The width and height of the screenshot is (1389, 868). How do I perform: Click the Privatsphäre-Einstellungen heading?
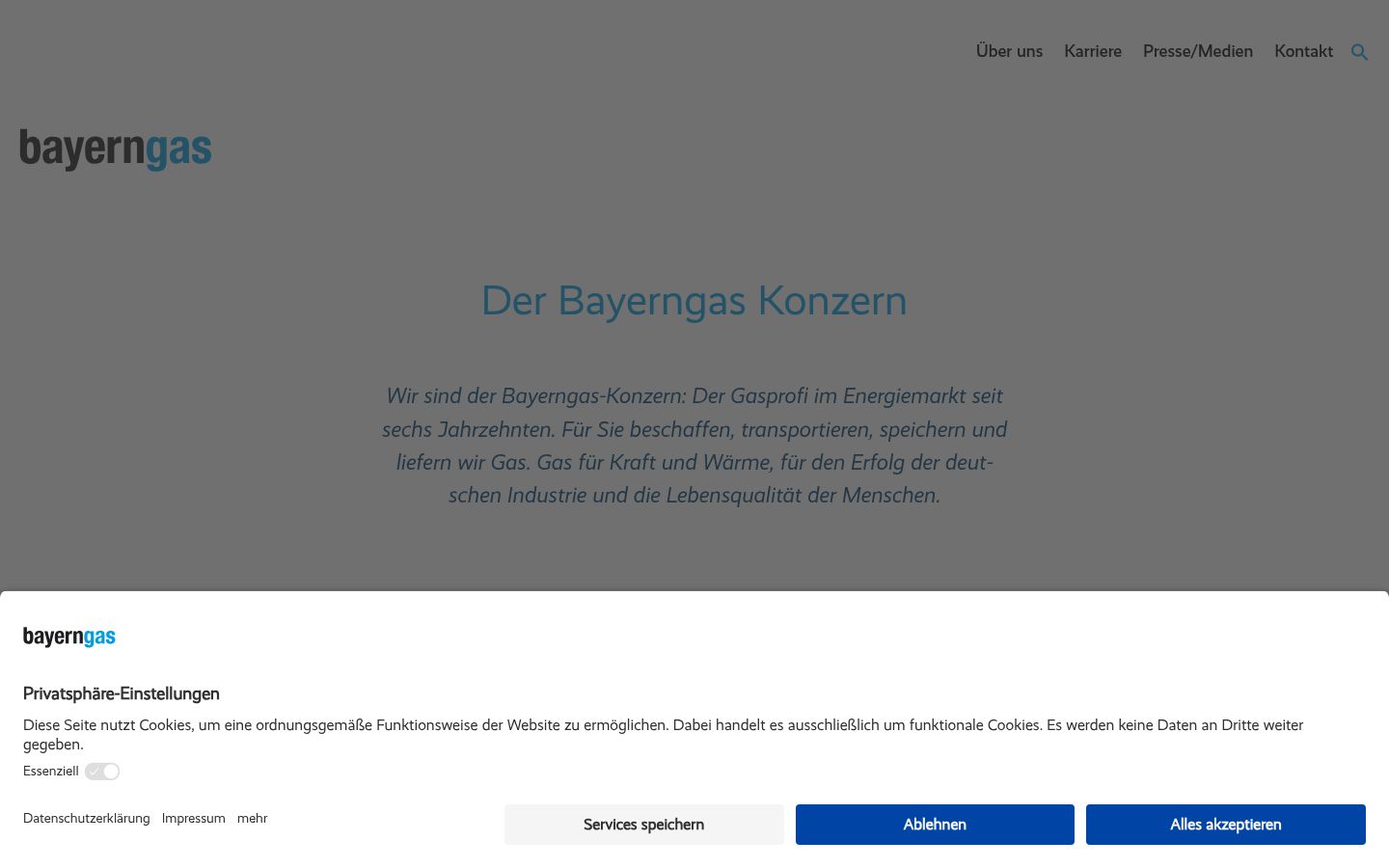122,693
